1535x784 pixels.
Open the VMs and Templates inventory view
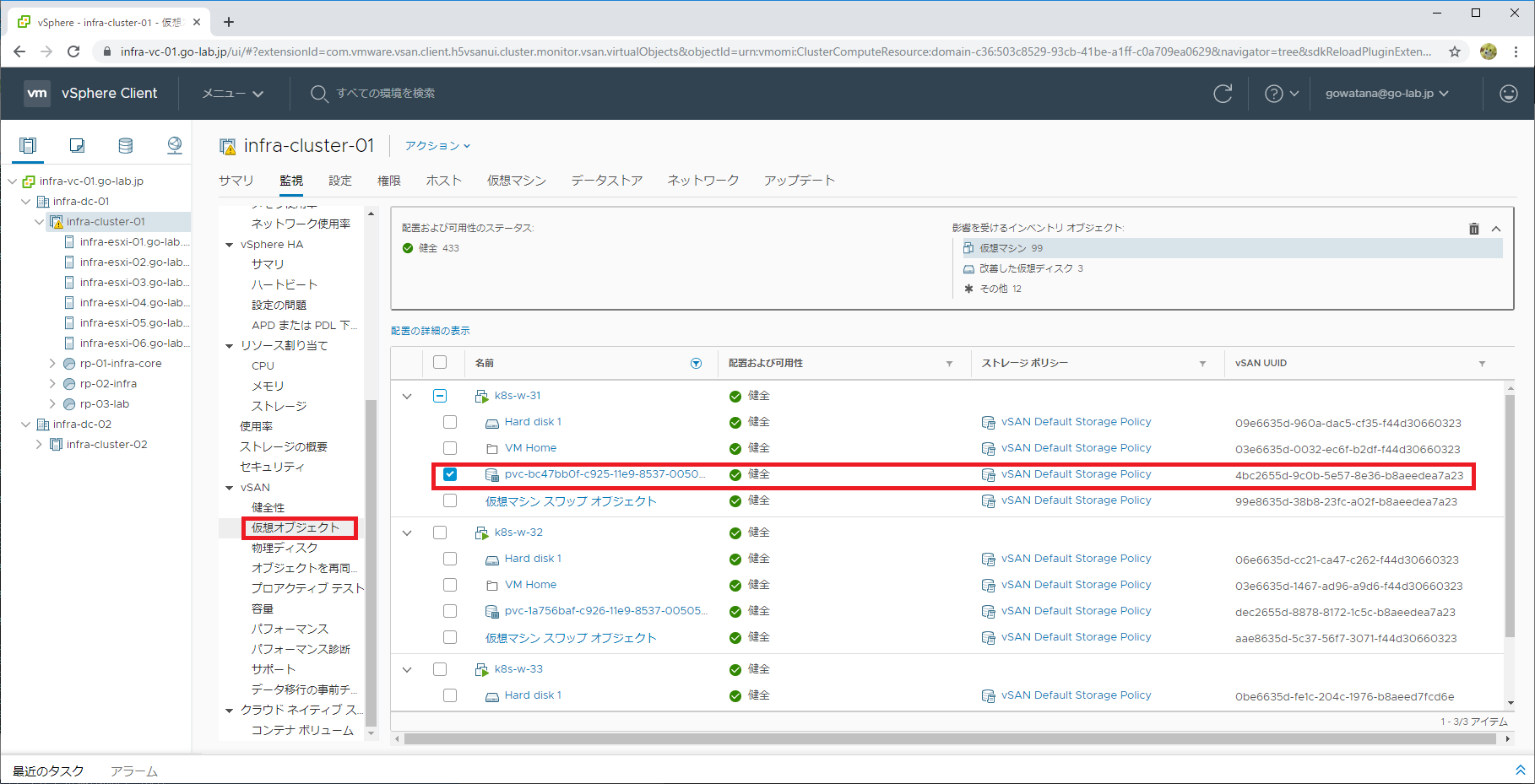[77, 145]
